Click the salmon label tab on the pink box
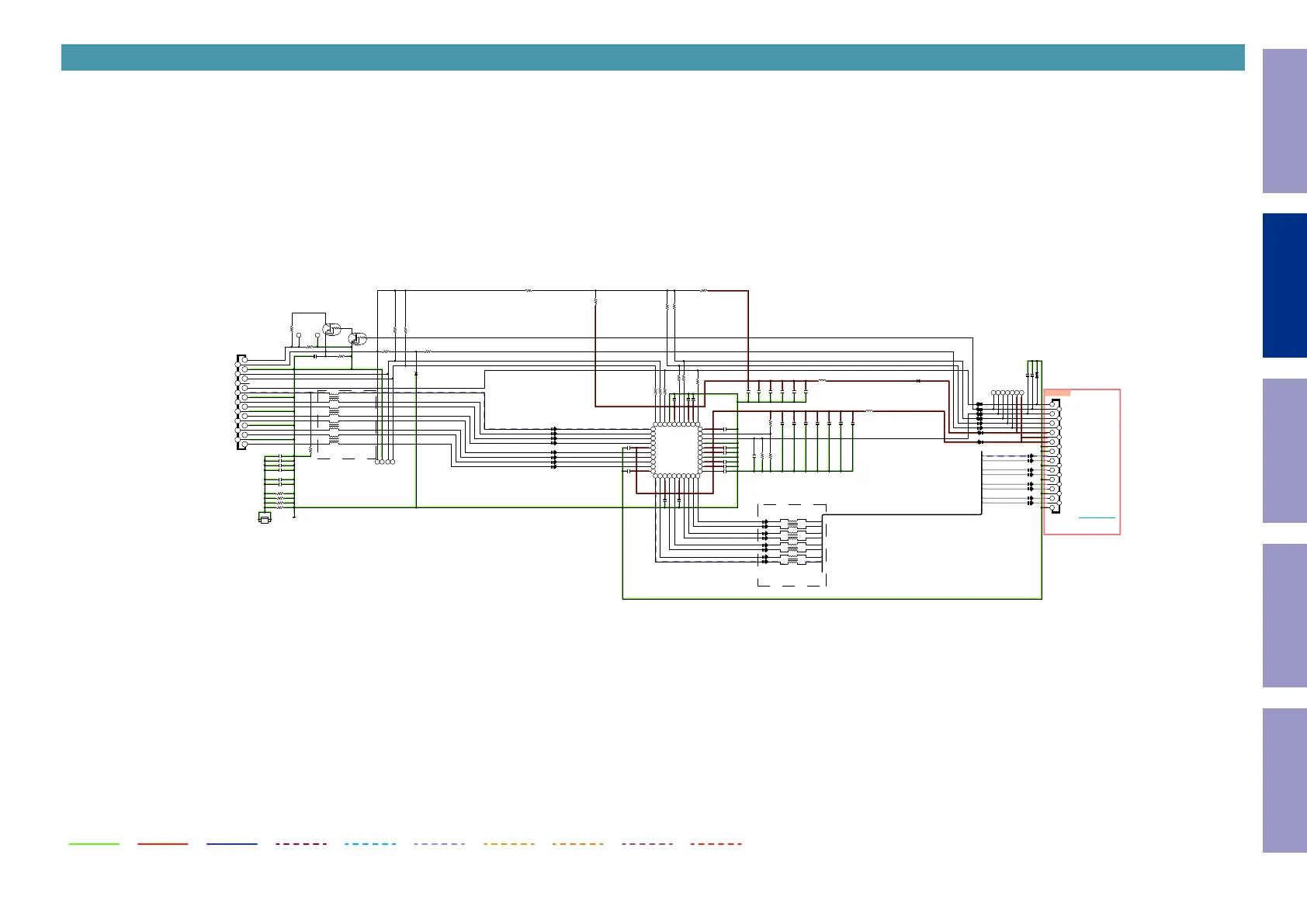Image resolution: width=1307 pixels, height=924 pixels. coord(1057,393)
